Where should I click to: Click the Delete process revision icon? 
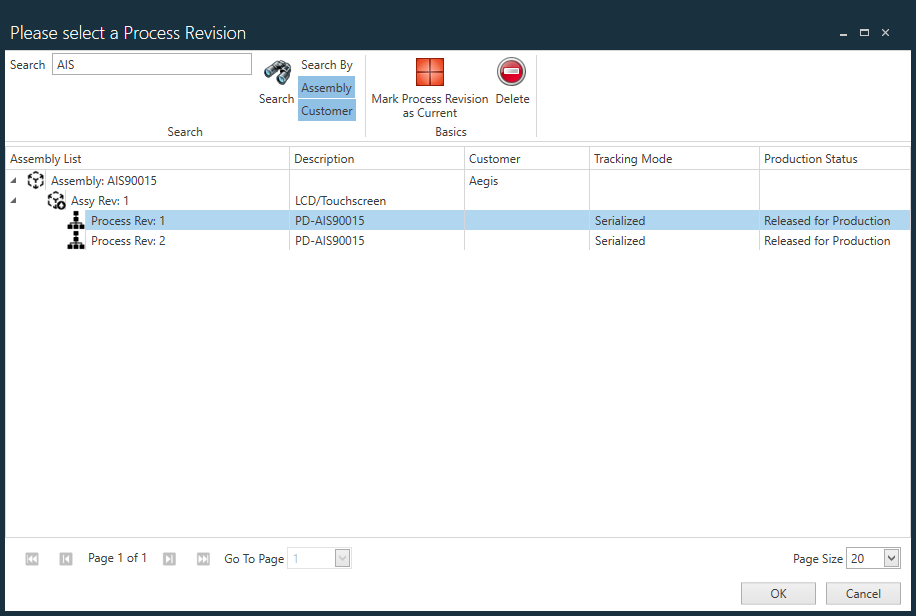[512, 72]
